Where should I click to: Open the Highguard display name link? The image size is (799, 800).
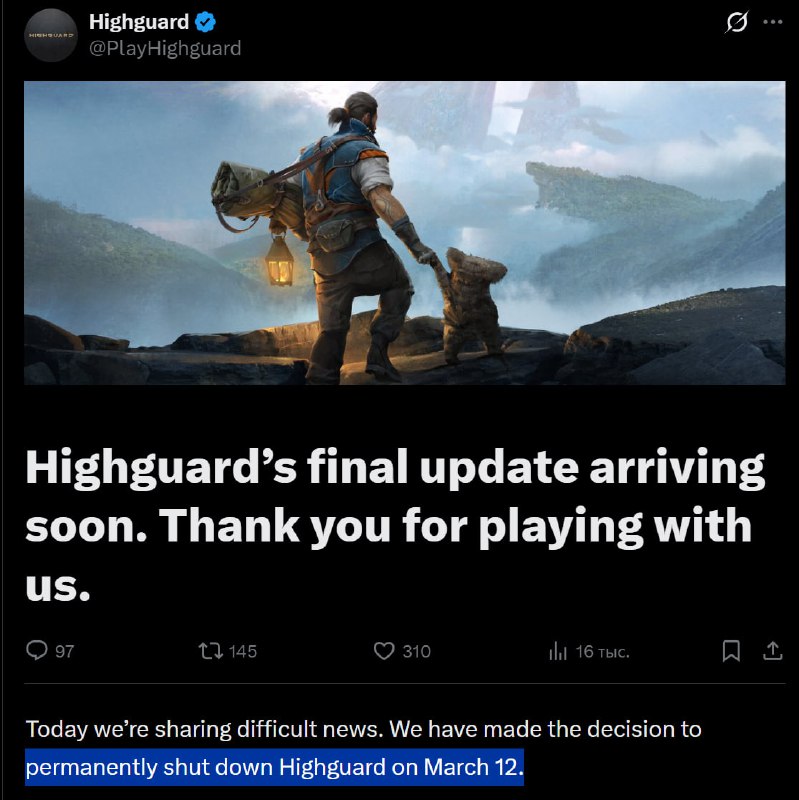[139, 22]
